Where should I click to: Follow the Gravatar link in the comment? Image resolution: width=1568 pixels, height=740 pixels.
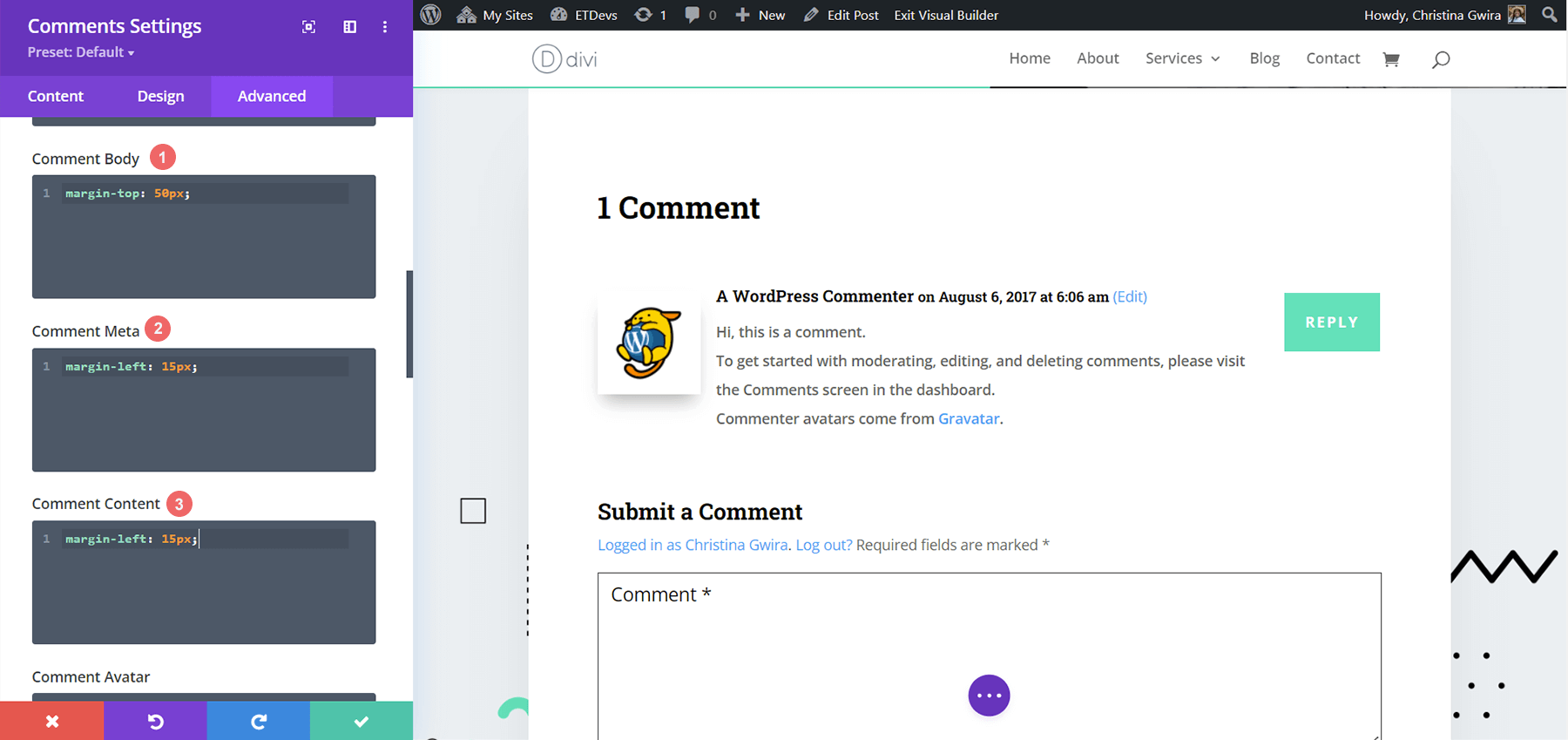coord(968,418)
